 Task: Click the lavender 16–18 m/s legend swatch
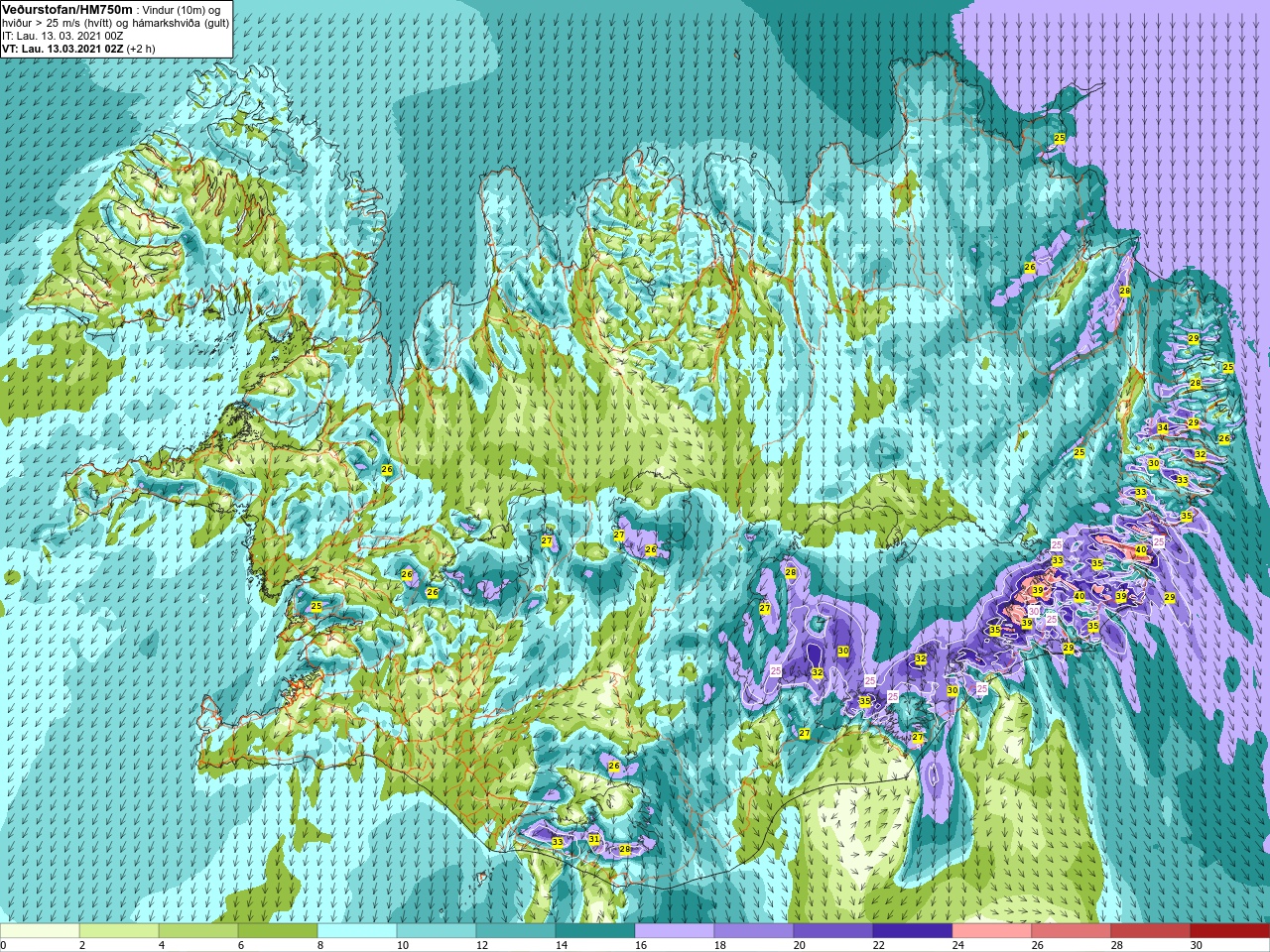675,931
